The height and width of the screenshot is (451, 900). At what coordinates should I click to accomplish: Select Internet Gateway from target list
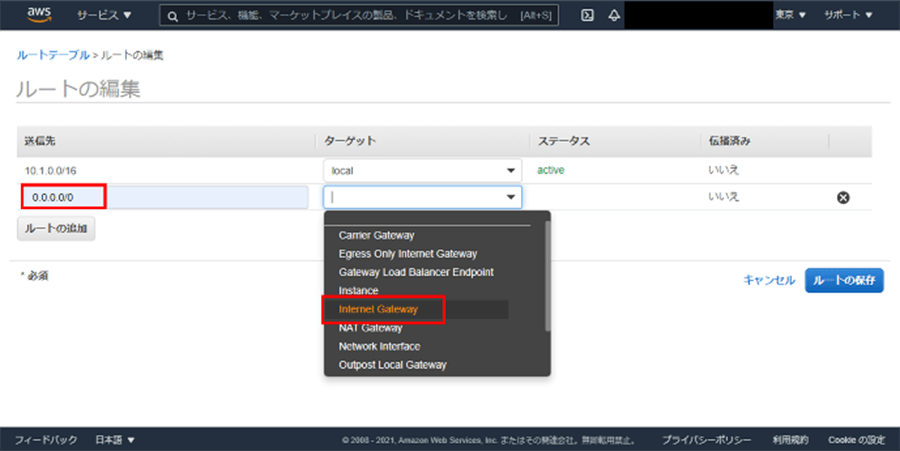[378, 310]
